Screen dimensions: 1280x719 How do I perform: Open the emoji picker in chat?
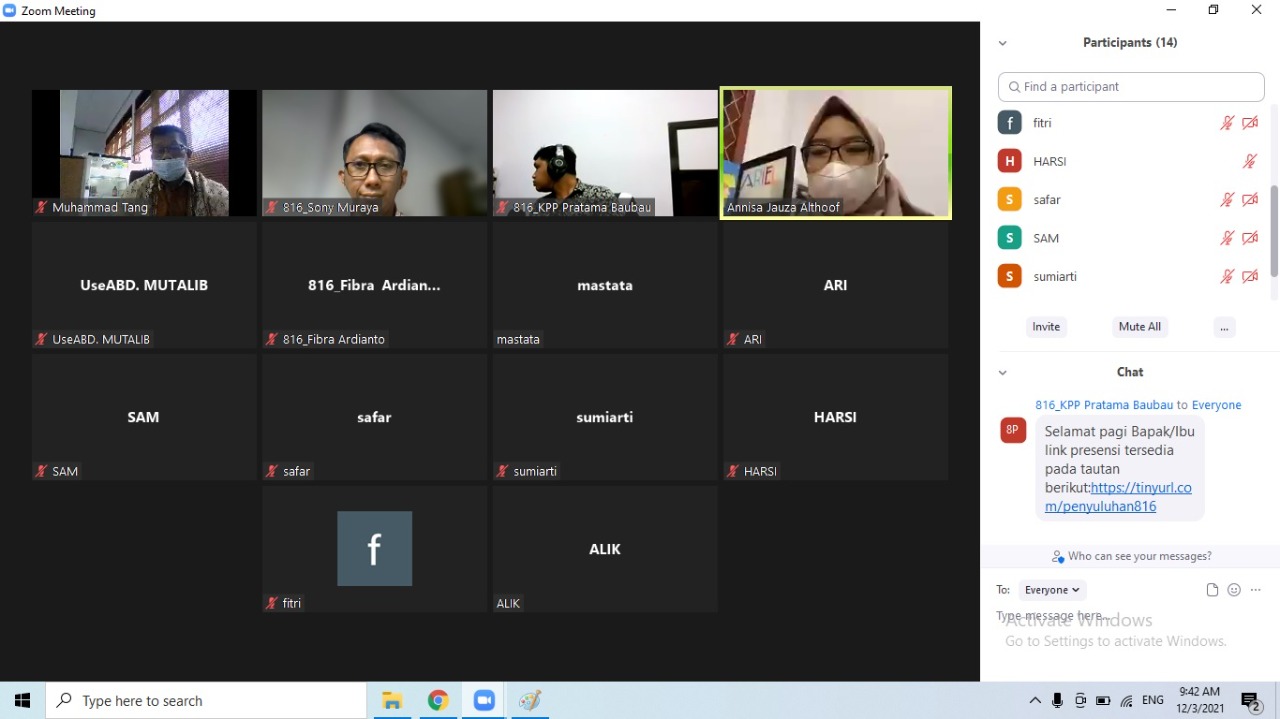point(1234,590)
